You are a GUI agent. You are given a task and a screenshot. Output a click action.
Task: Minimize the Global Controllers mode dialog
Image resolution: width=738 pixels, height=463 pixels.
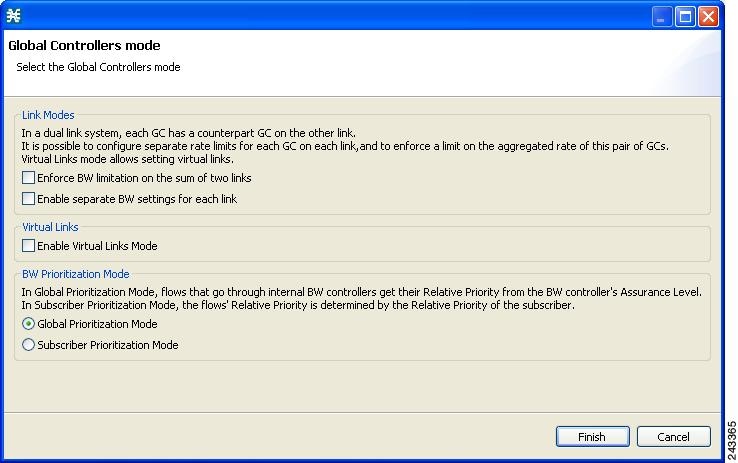click(663, 16)
